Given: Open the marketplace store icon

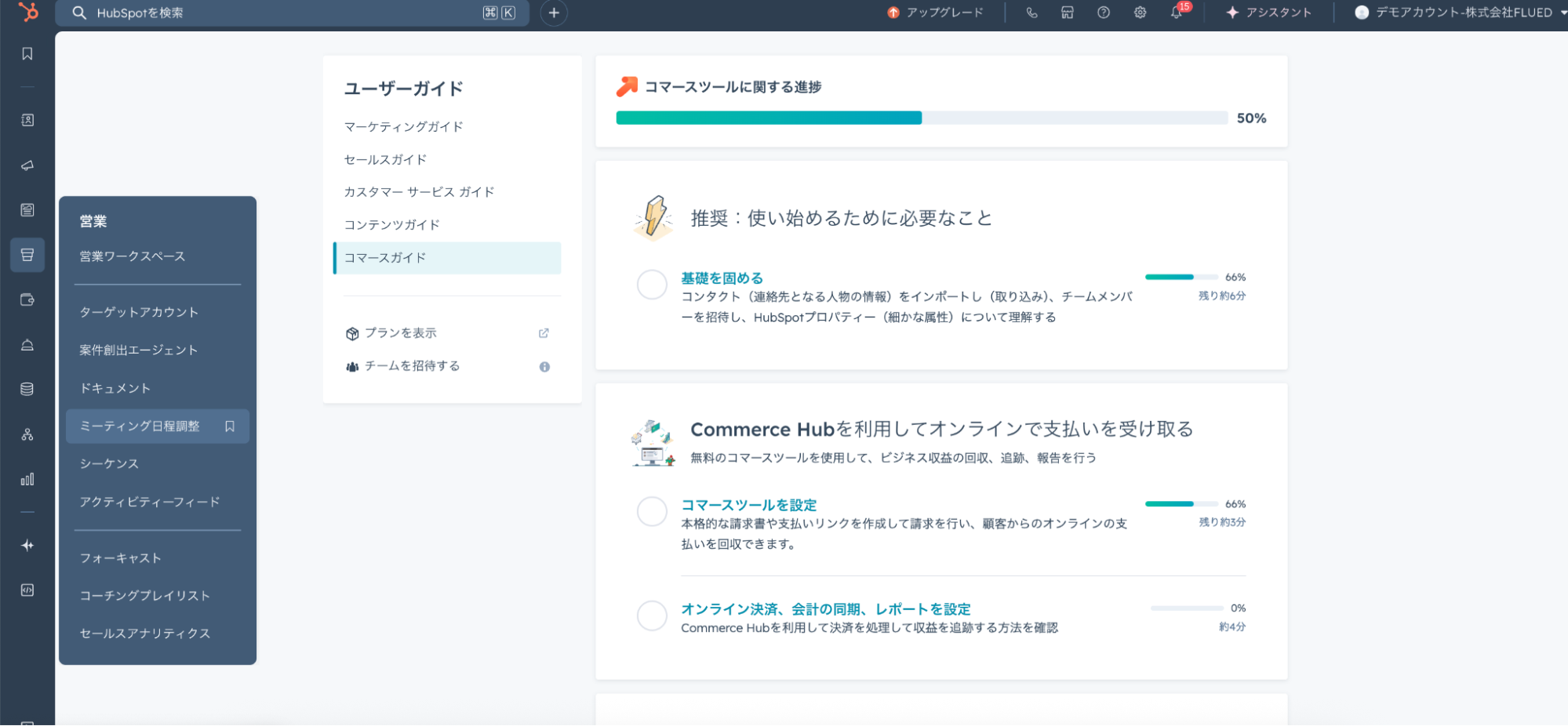Looking at the screenshot, I should [1068, 13].
